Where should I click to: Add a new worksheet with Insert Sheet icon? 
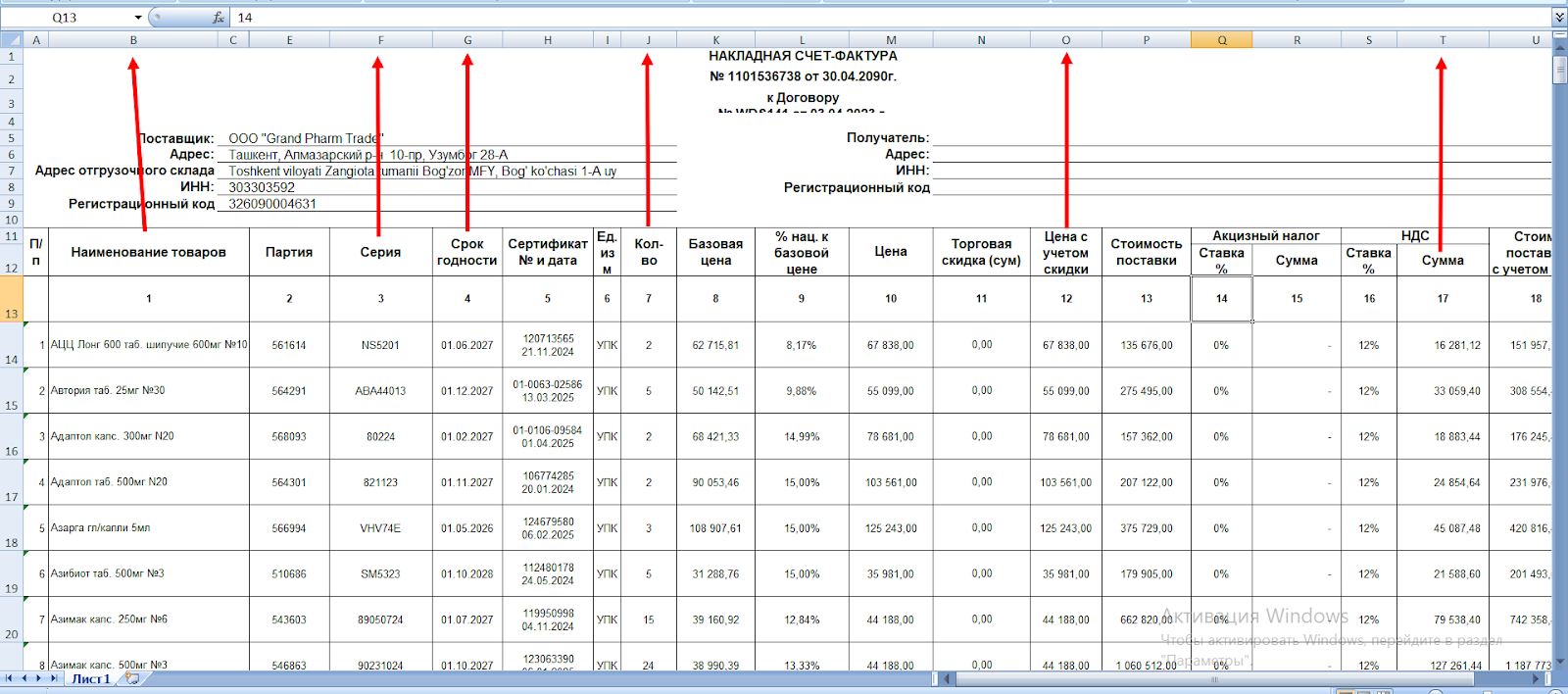131,678
